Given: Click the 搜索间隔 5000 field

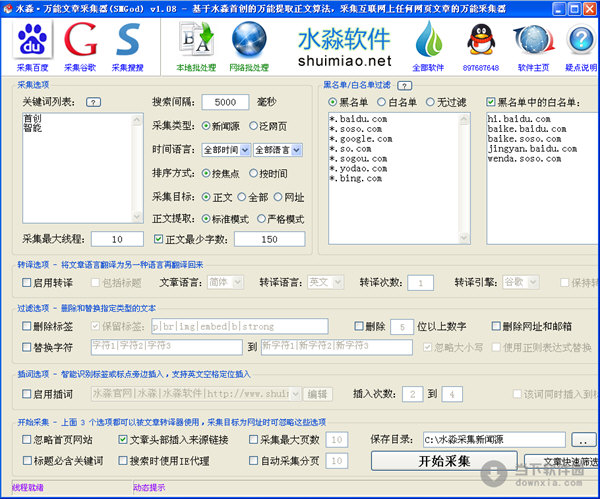Looking at the screenshot, I should 225,102.
